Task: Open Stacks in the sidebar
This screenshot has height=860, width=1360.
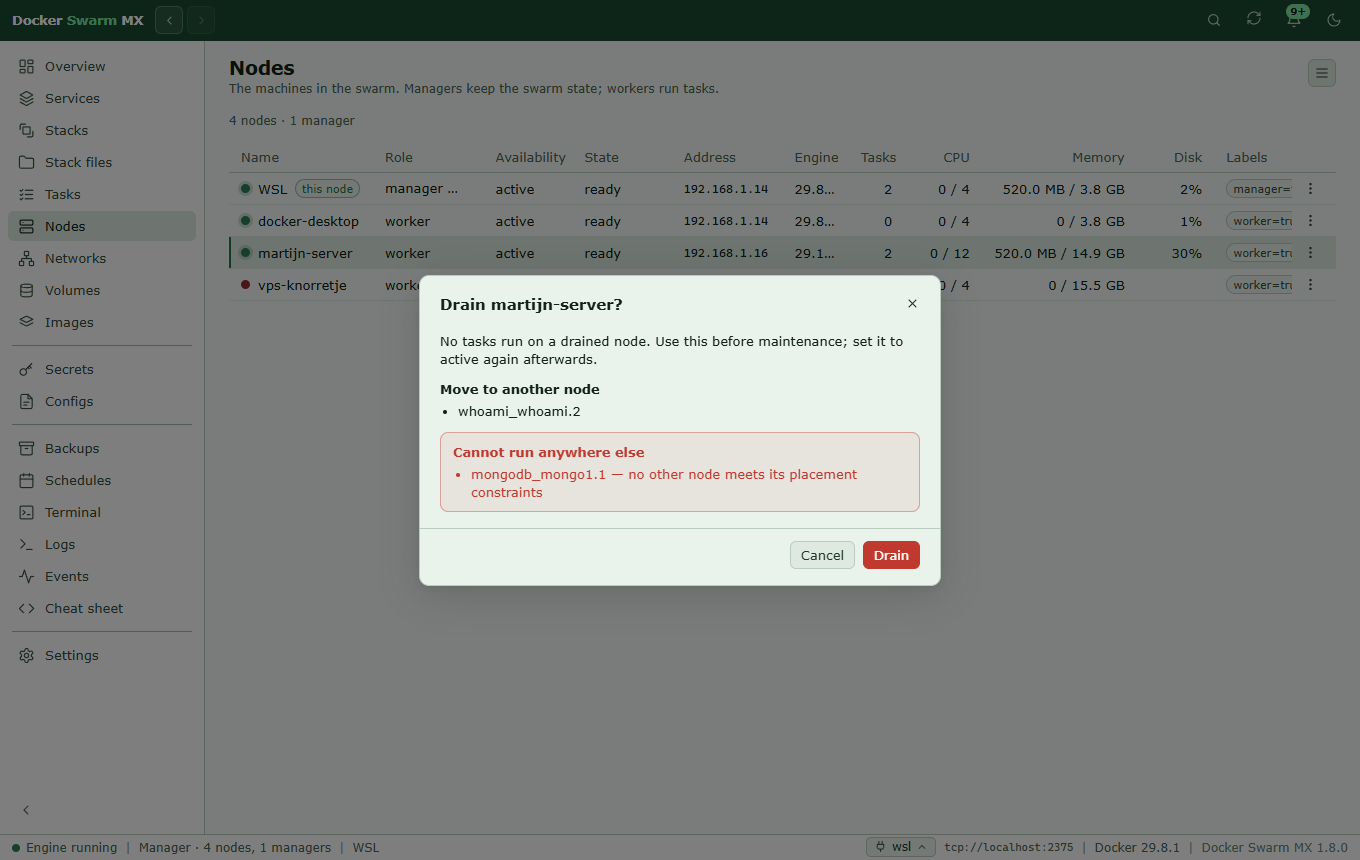Action: tap(102, 130)
